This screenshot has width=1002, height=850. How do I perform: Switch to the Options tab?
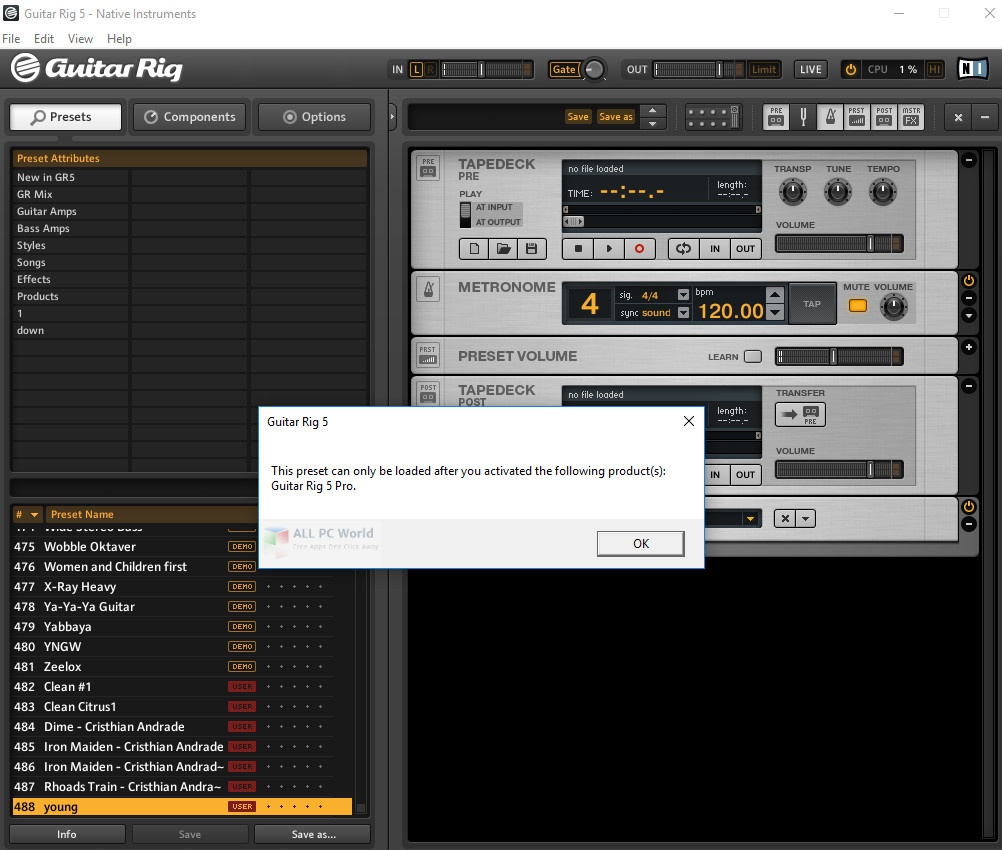[x=314, y=117]
